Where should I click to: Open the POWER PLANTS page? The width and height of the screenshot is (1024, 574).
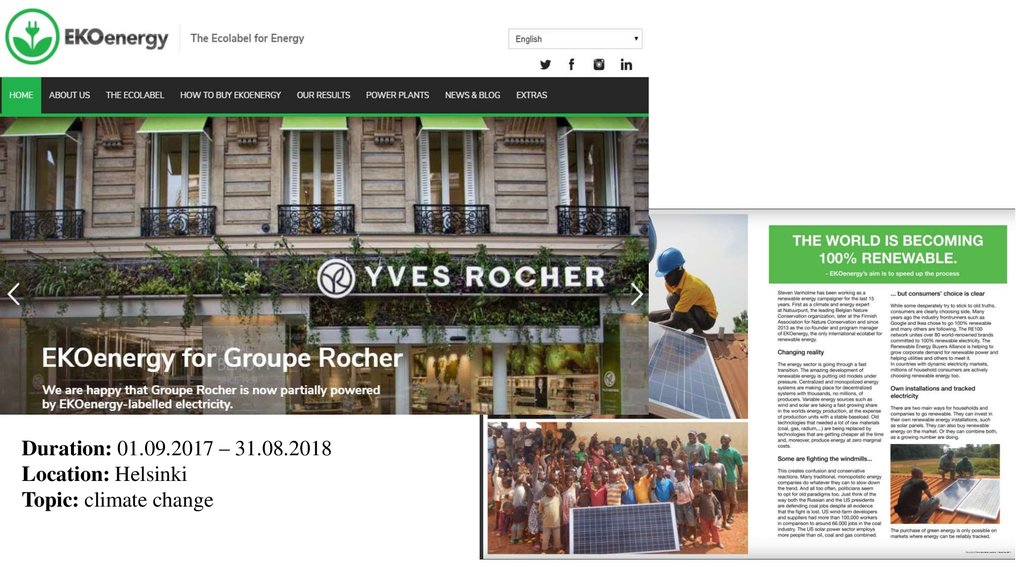click(x=397, y=95)
